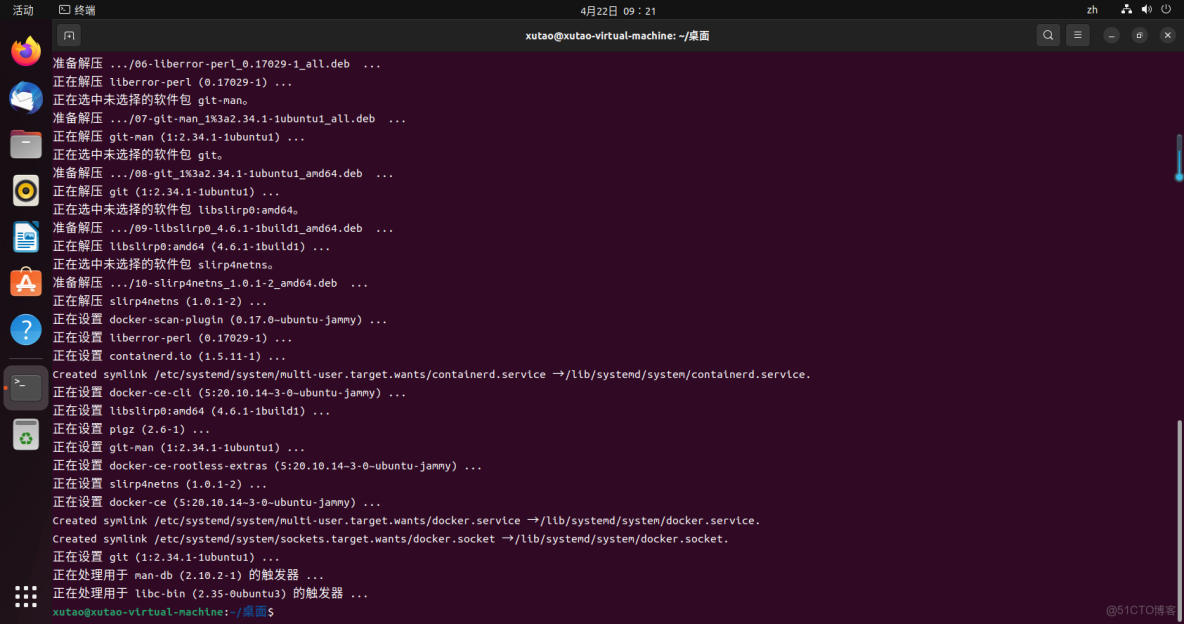
Task: Click the 10-slirp4netns deb unpack line
Action: 211,283
